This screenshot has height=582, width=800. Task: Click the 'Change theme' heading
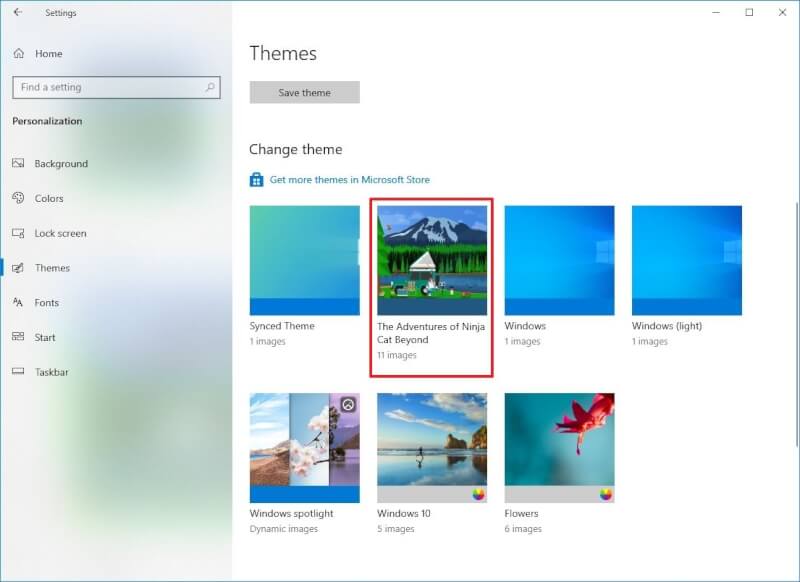(x=296, y=149)
